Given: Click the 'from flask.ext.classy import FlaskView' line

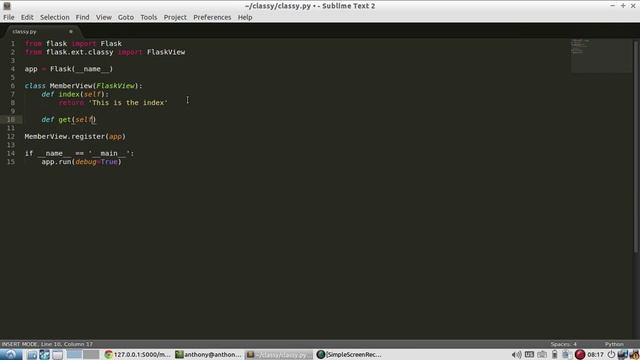Looking at the screenshot, I should pyautogui.click(x=105, y=52).
